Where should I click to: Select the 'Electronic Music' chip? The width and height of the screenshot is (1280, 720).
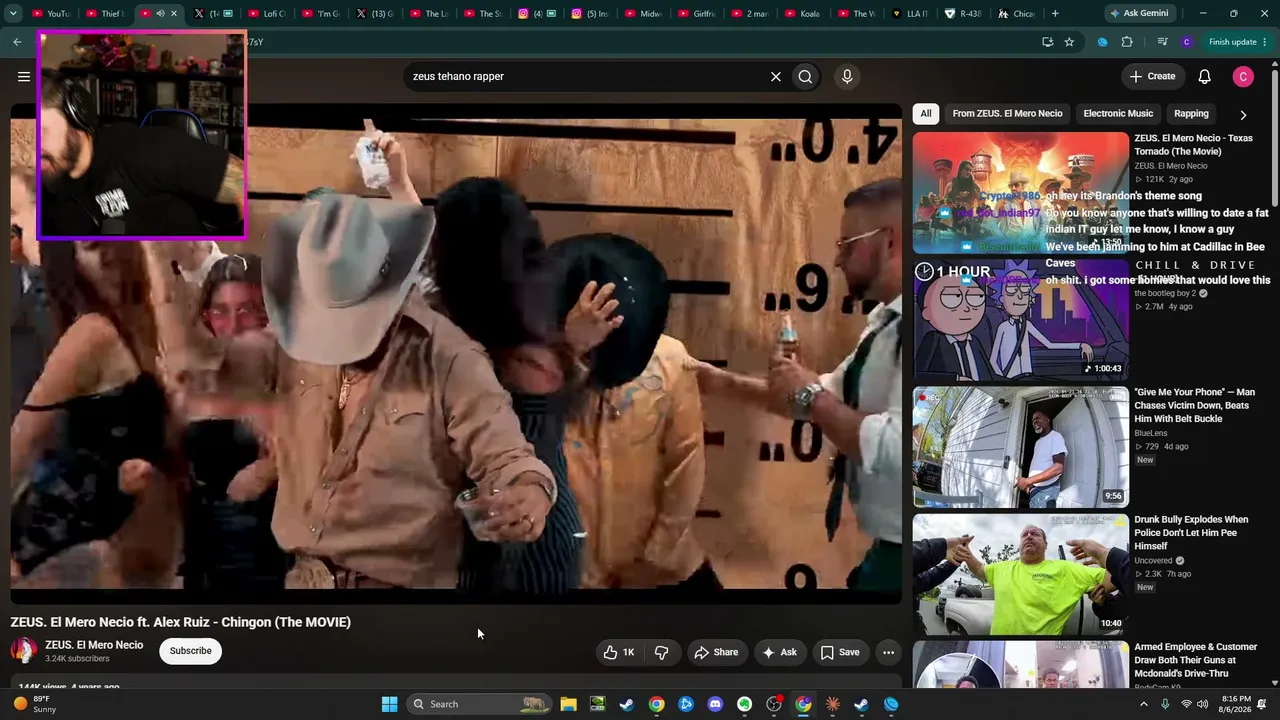pos(1118,113)
